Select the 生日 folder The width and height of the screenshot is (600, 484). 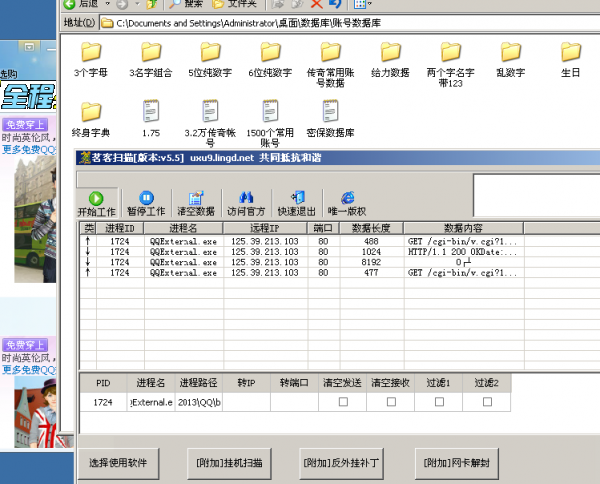coord(571,59)
